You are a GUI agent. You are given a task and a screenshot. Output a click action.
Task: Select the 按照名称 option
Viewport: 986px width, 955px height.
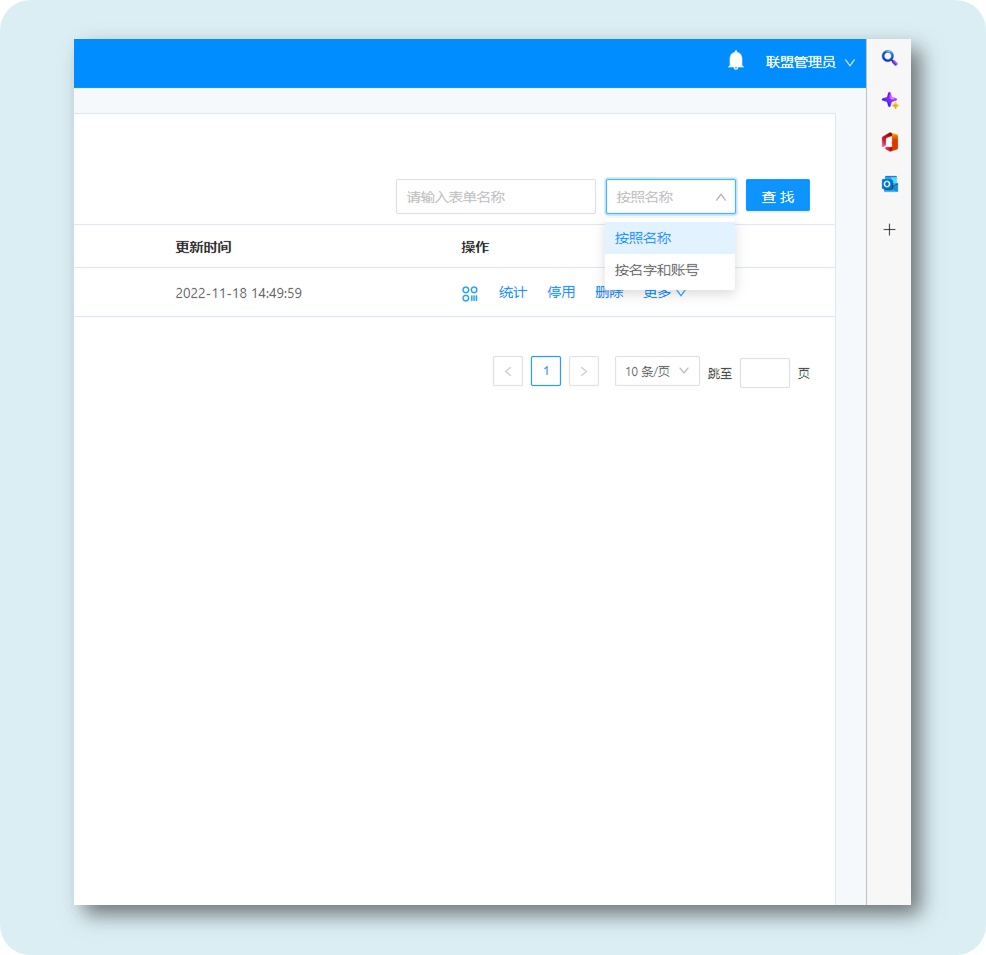click(670, 238)
